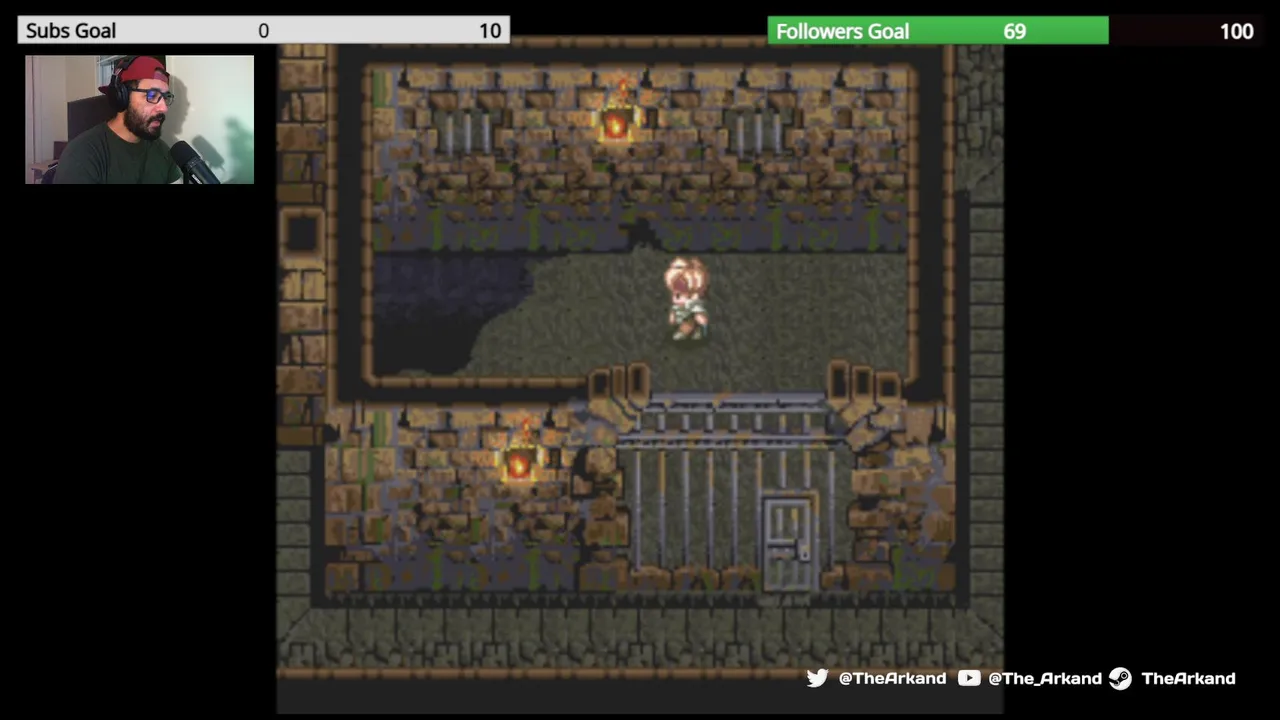Click the blonde hero character sprite
Screen dimensions: 1280x720
tap(687, 298)
